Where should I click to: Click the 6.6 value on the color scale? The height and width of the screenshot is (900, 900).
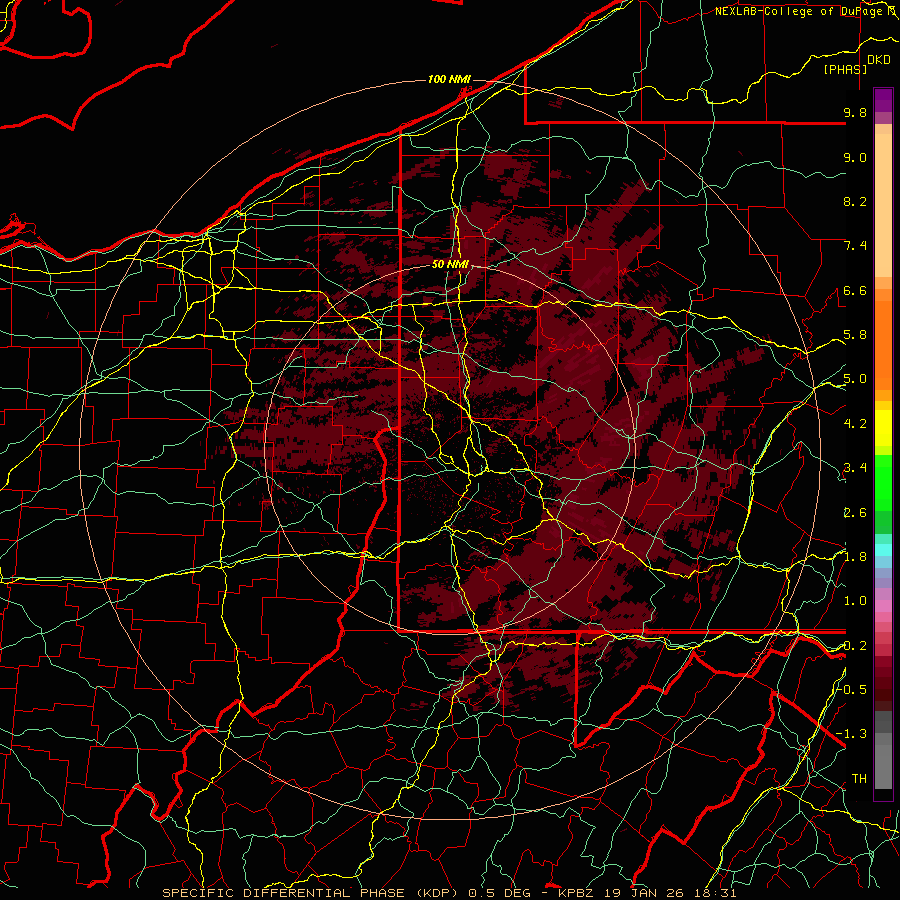coord(855,290)
